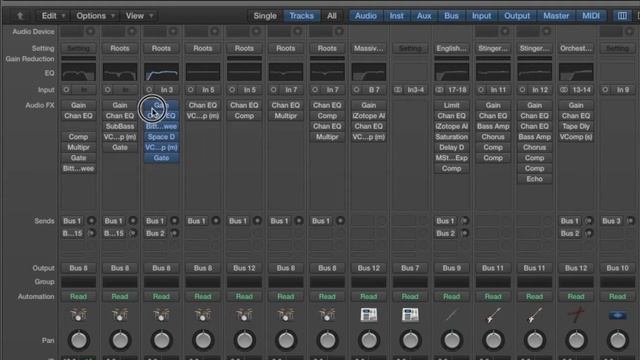
Task: Click the Orchest... channel strip setting
Action: (x=576, y=49)
